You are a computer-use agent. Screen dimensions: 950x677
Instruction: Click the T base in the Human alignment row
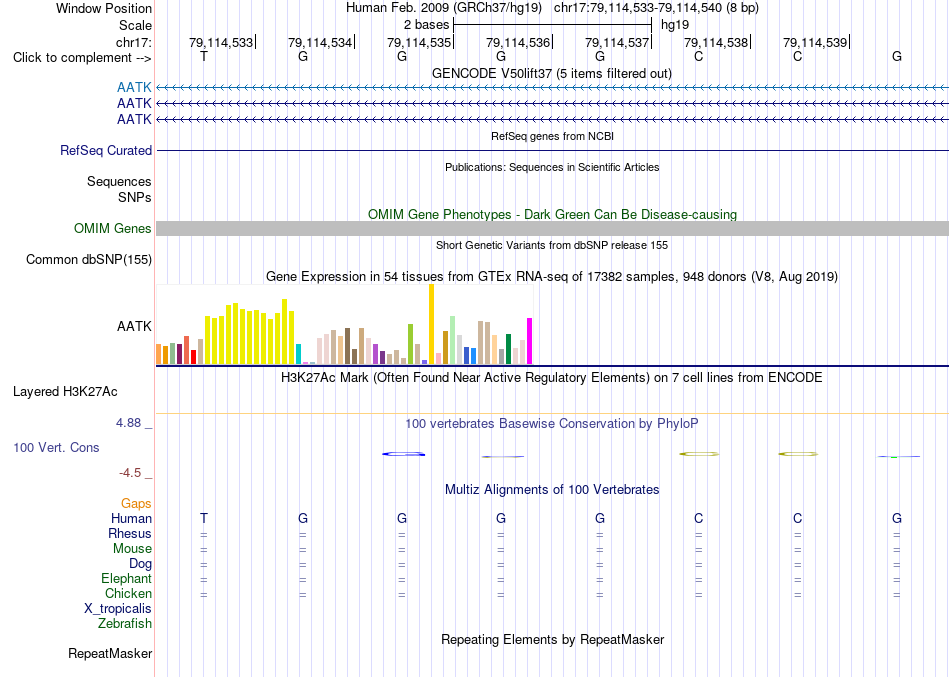pyautogui.click(x=204, y=518)
